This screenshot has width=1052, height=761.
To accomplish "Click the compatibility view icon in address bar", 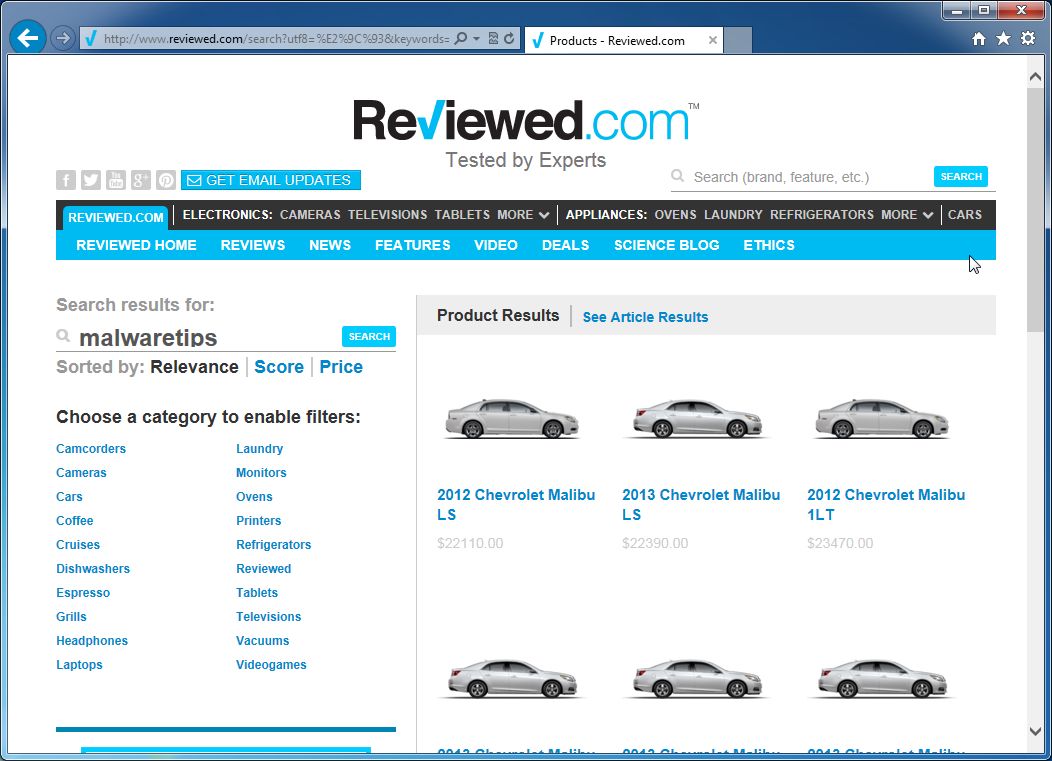I will pyautogui.click(x=493, y=38).
